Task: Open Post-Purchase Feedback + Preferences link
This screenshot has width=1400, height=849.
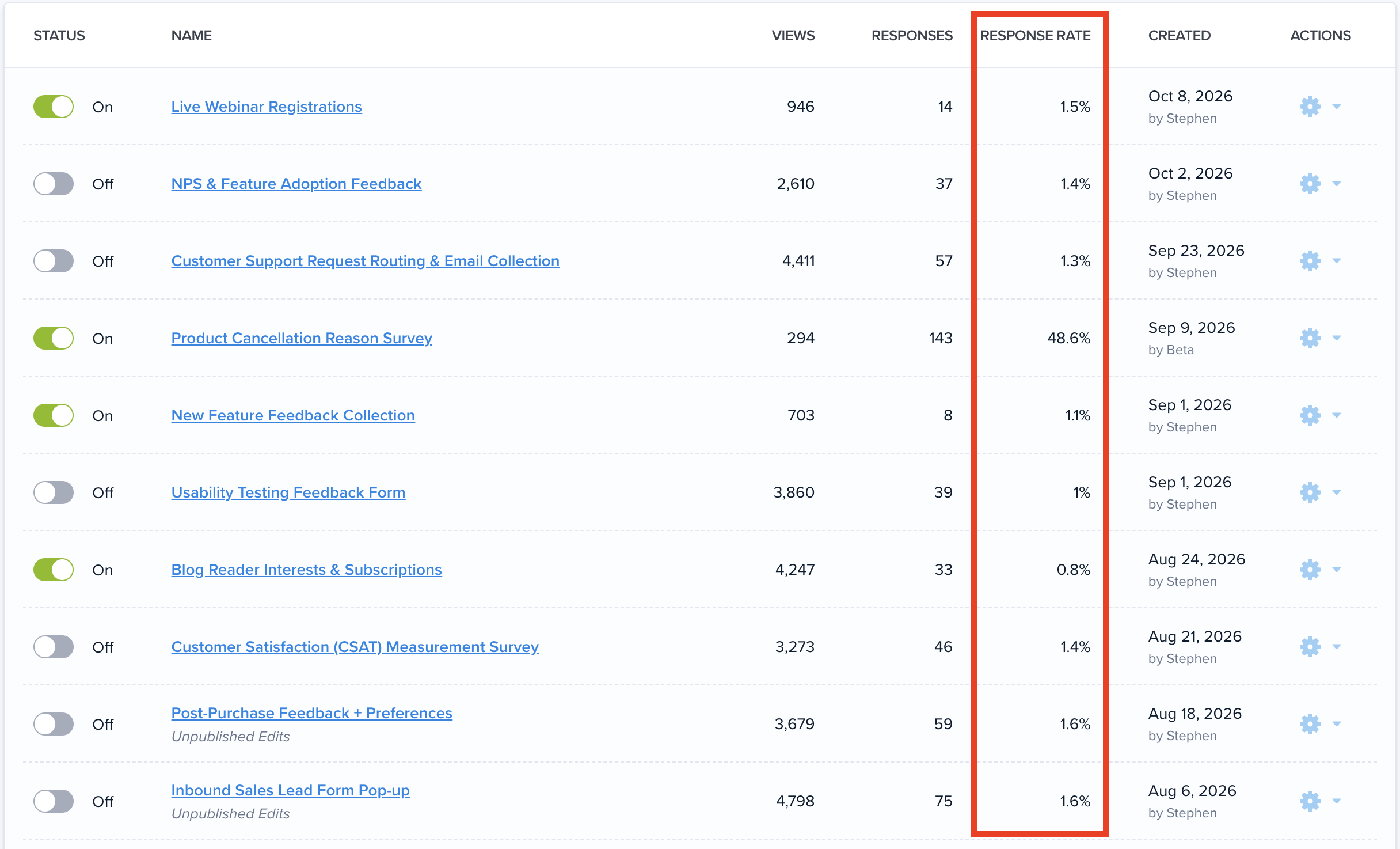Action: [312, 713]
